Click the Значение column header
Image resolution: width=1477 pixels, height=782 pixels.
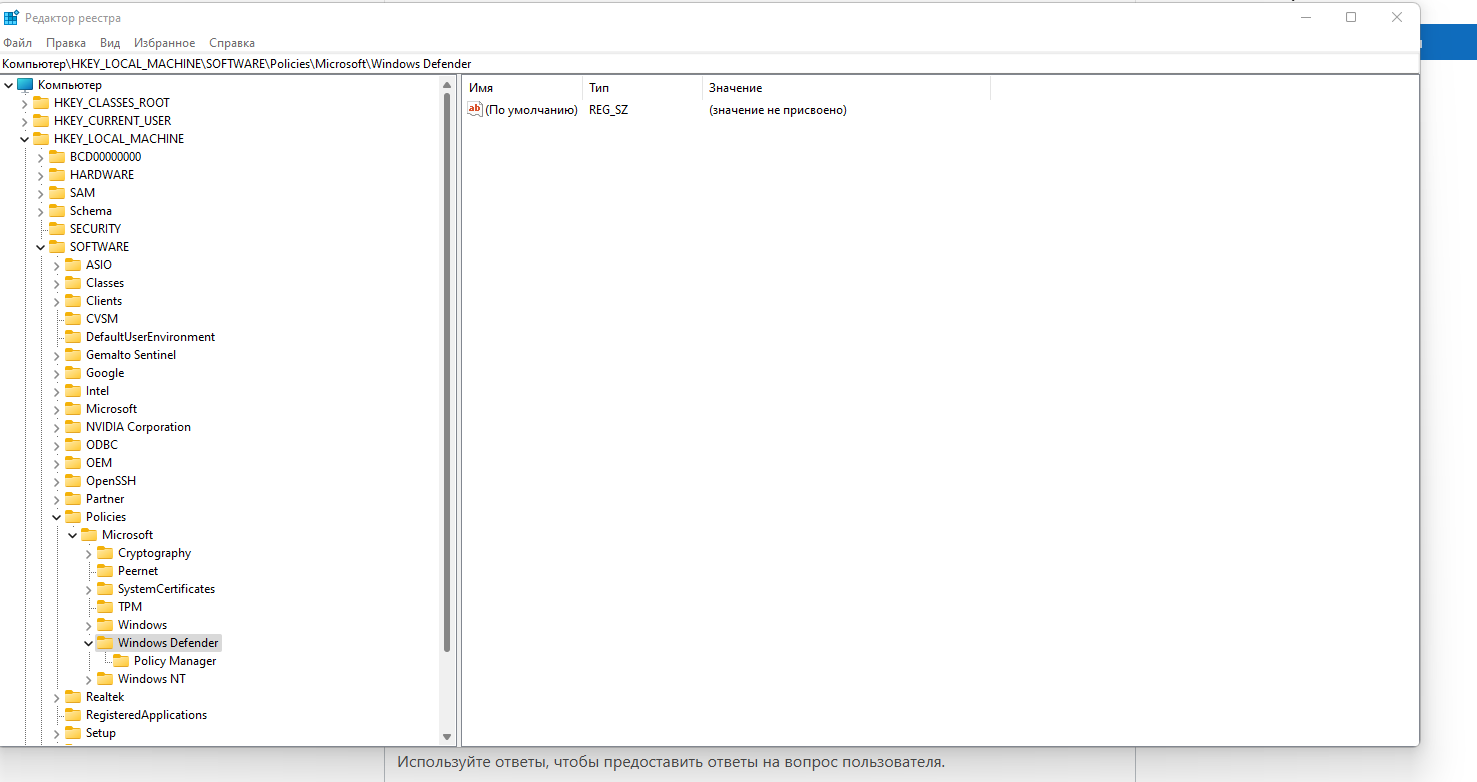(x=846, y=88)
